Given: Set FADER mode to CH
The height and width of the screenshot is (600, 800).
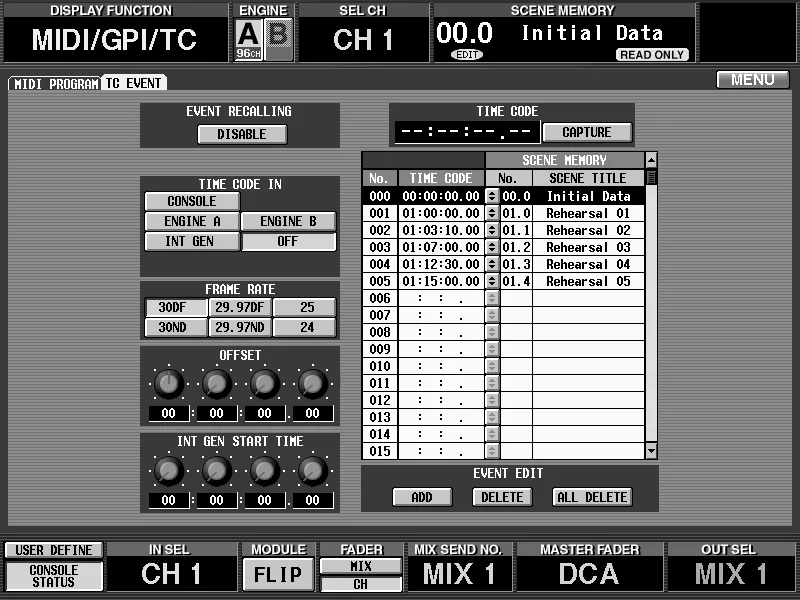Looking at the screenshot, I should [361, 584].
